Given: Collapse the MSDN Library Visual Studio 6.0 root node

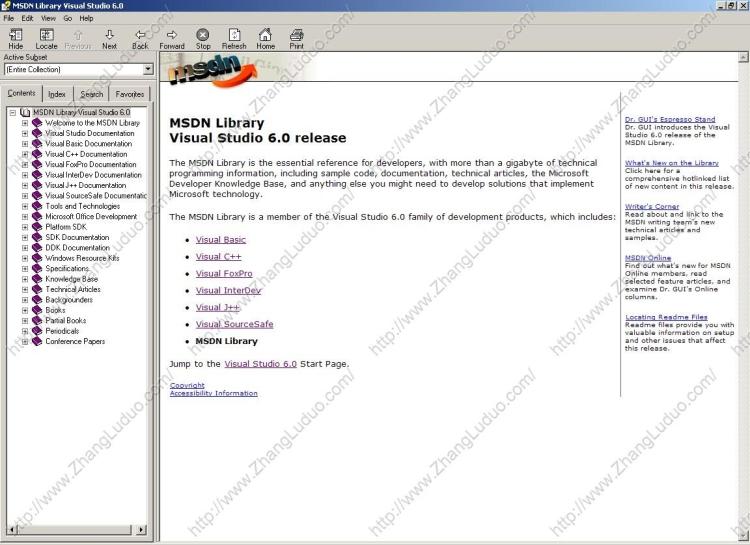Looking at the screenshot, I should (13, 112).
